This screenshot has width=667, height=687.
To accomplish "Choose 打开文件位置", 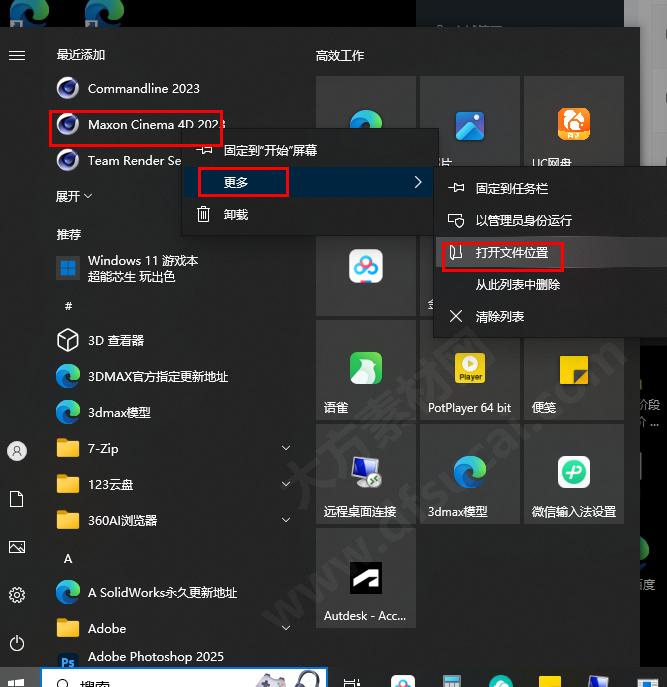I will [551, 252].
